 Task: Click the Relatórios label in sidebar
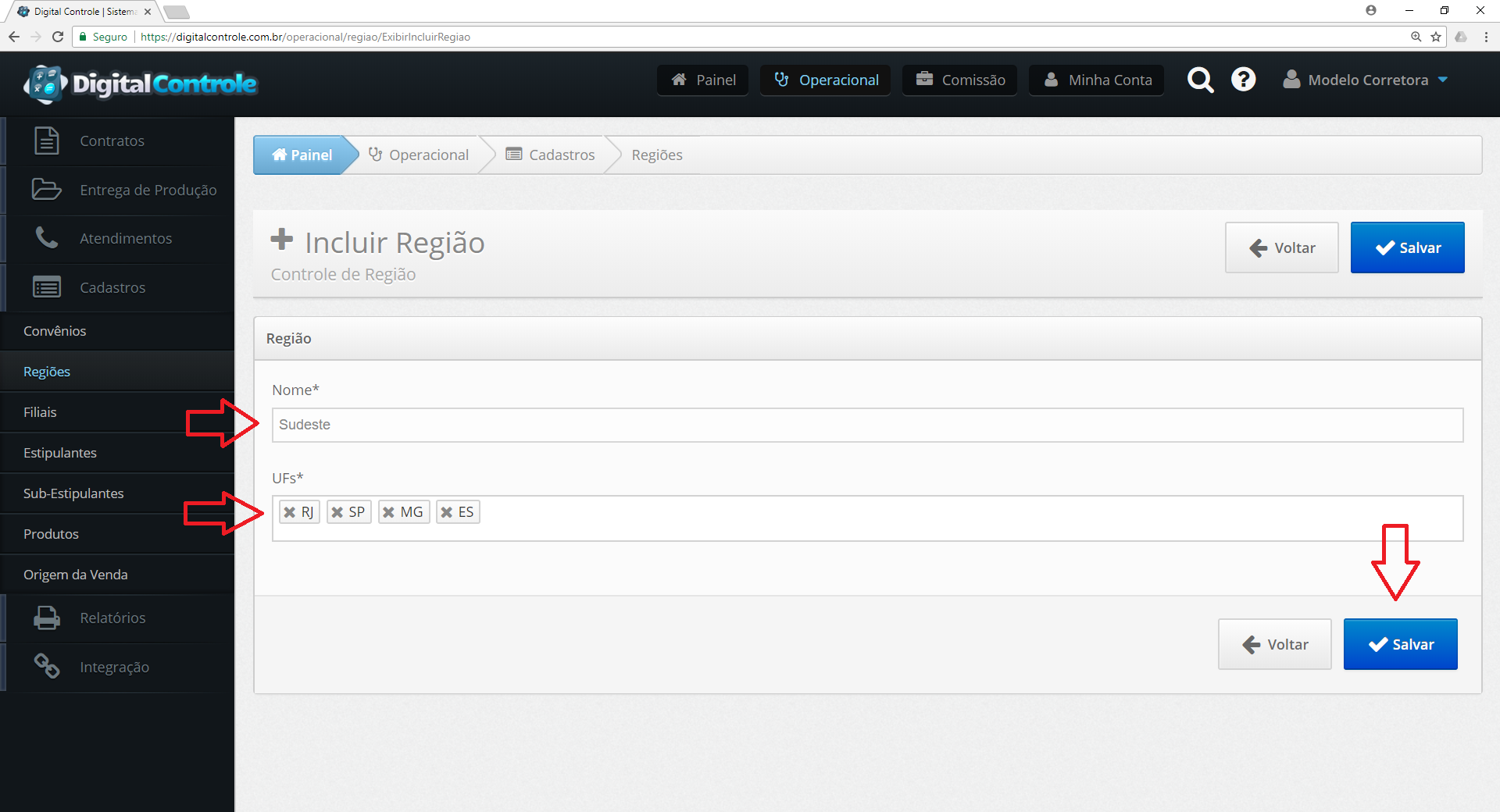click(112, 618)
